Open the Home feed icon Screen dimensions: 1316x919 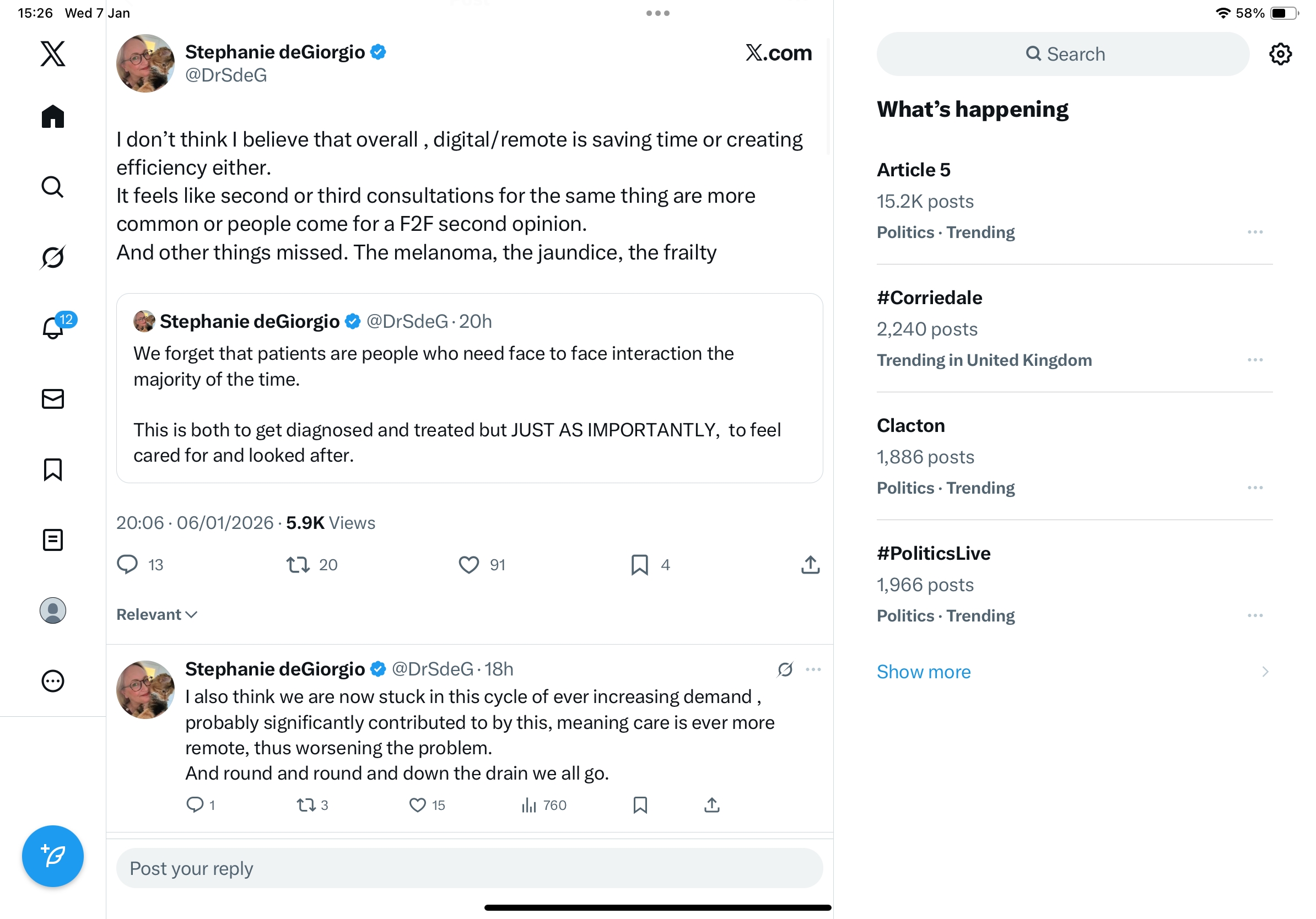53,117
